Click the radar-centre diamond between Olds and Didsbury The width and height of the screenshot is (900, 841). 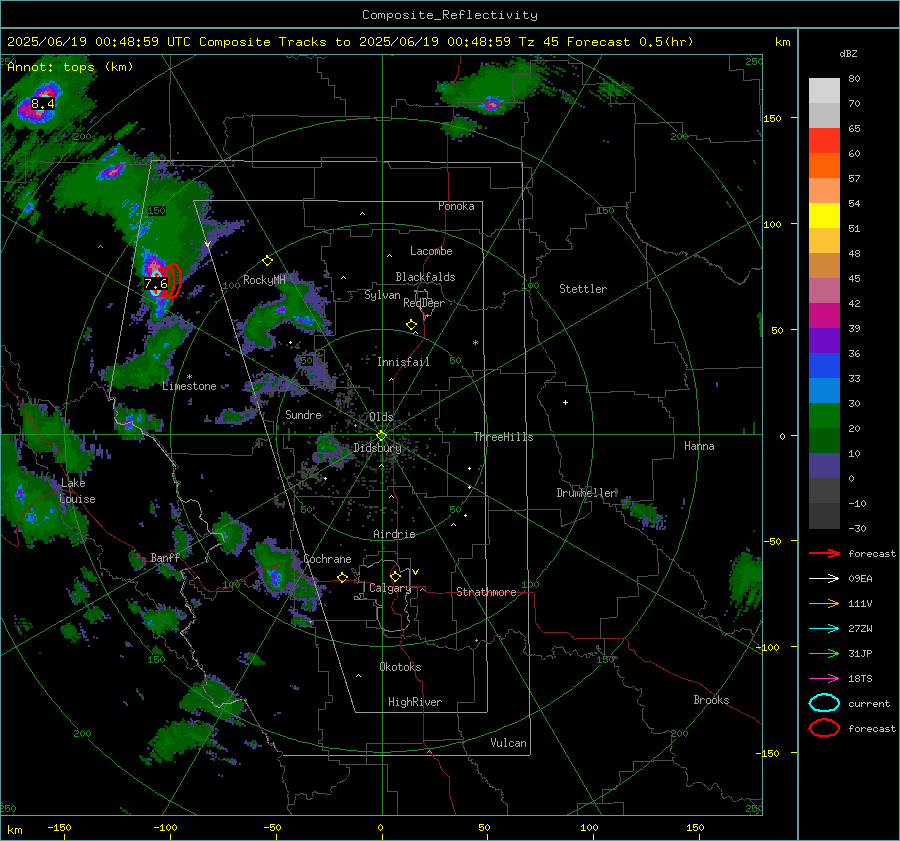[x=381, y=435]
